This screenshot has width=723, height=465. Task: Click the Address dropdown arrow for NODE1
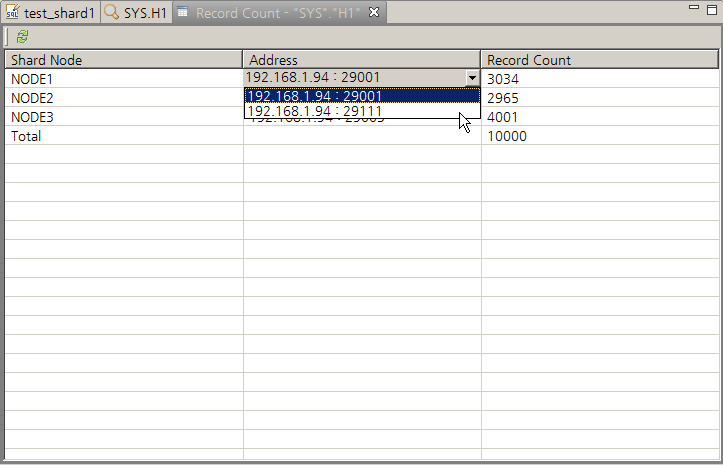coord(471,78)
